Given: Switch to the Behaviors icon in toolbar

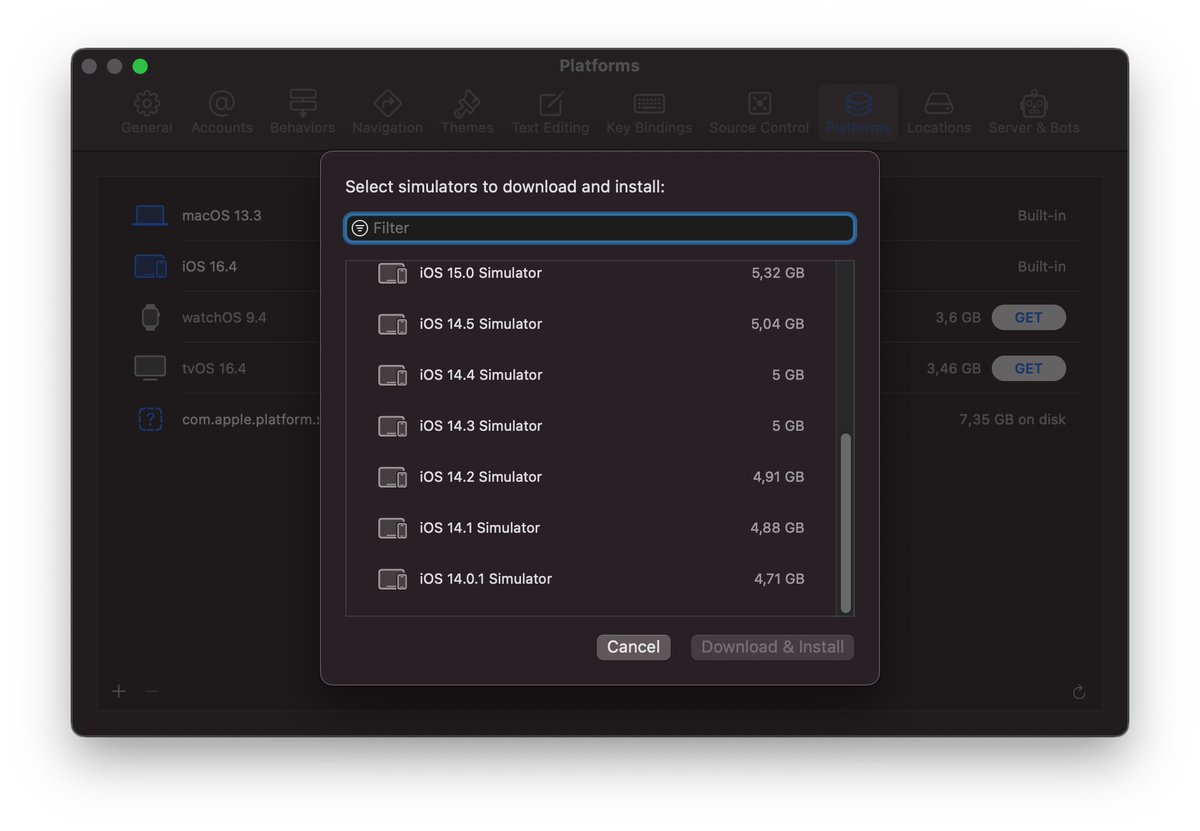Looking at the screenshot, I should pos(302,110).
